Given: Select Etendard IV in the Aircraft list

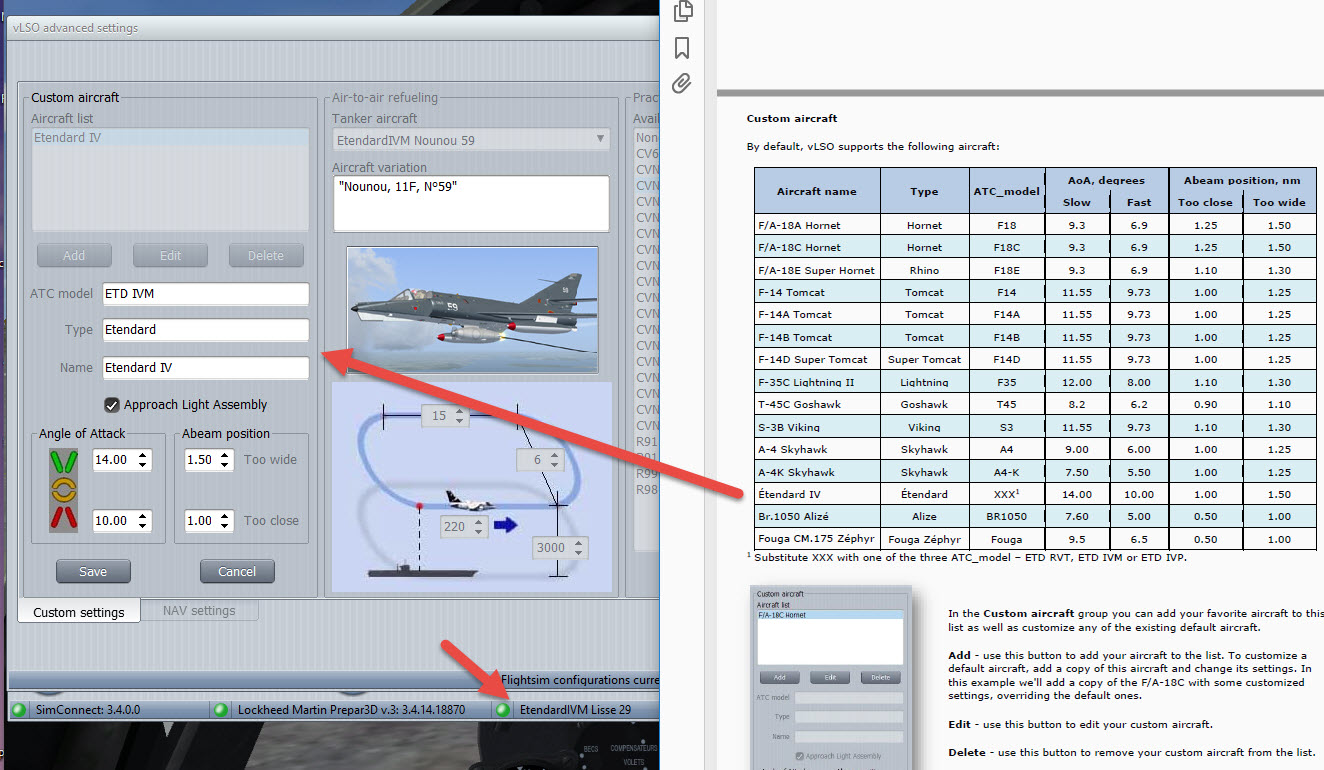Looking at the screenshot, I should pyautogui.click(x=169, y=138).
